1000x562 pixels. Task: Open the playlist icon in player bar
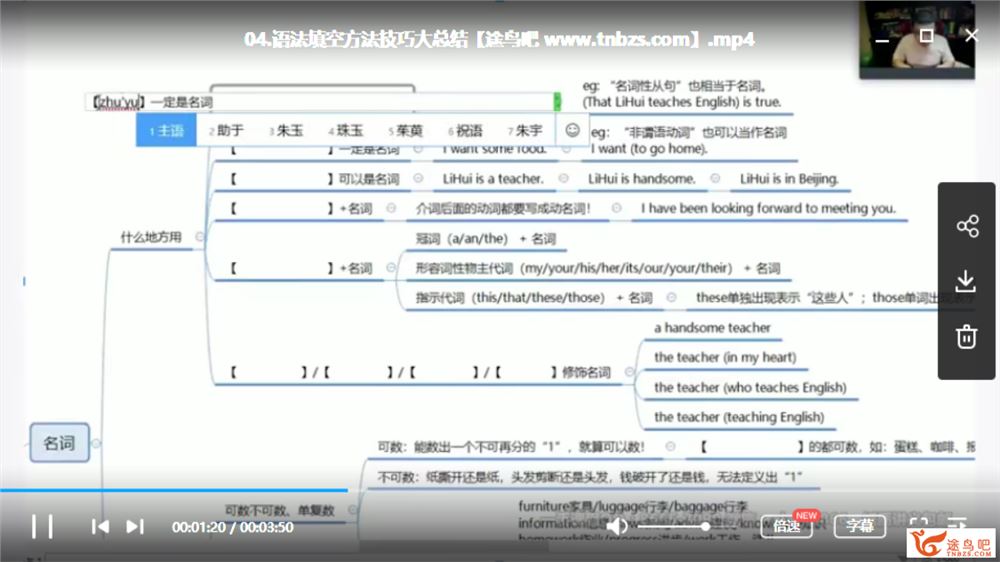coord(957,526)
